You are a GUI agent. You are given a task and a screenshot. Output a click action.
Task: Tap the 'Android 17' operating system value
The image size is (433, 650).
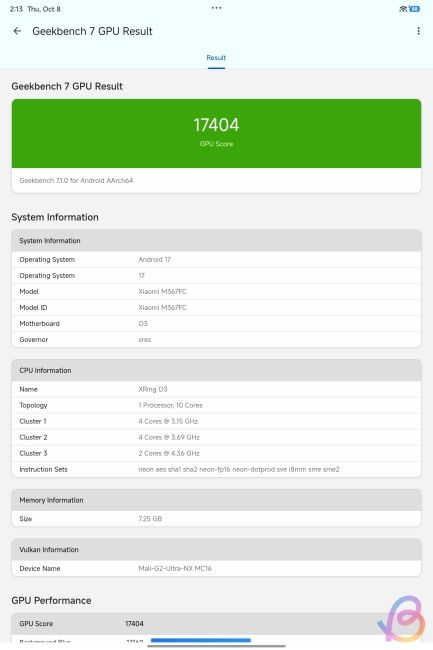coord(155,260)
